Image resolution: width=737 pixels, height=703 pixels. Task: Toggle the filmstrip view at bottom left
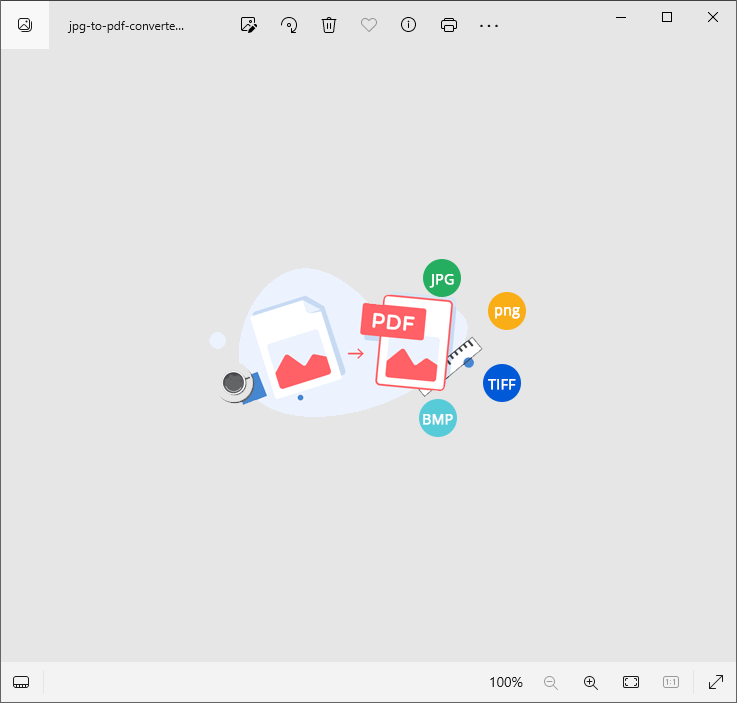pos(21,682)
